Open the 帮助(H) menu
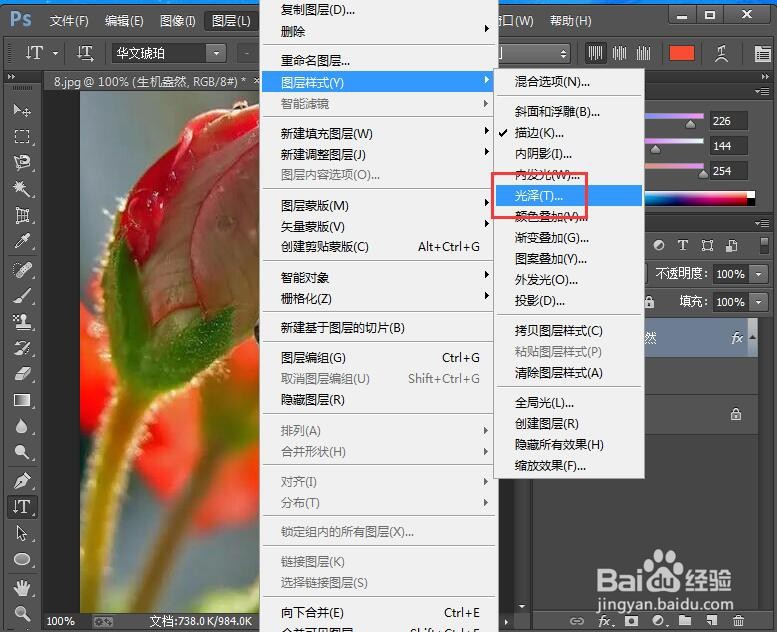This screenshot has width=777, height=632. (x=571, y=21)
